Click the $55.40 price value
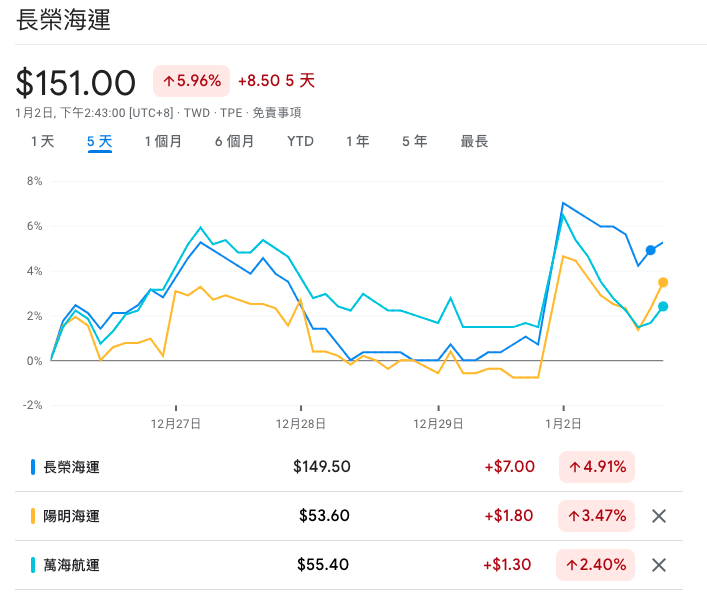 323,565
